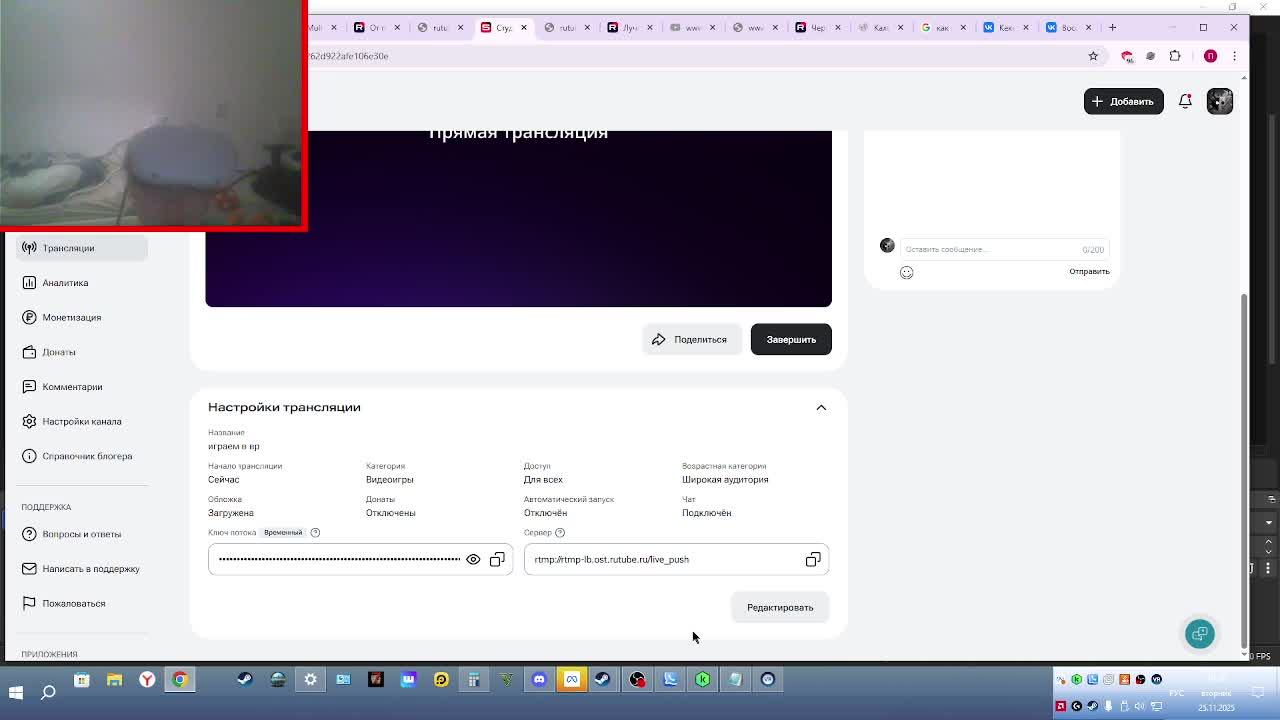Click the Поделиться share button
The width and height of the screenshot is (1280, 720).
click(x=690, y=339)
